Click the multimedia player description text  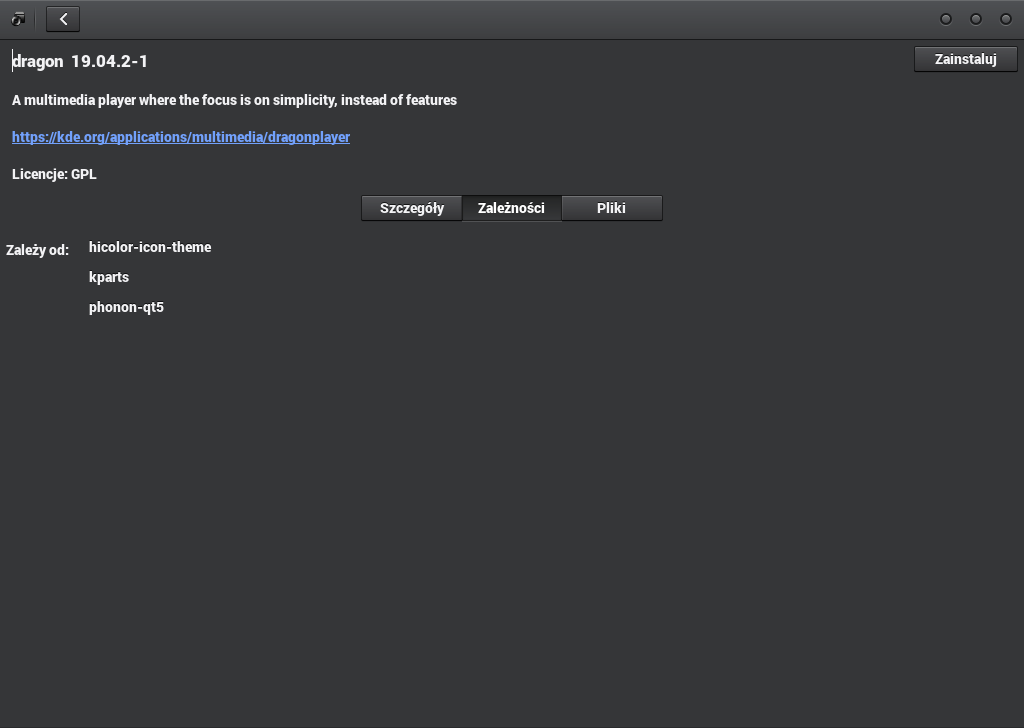click(x=234, y=101)
